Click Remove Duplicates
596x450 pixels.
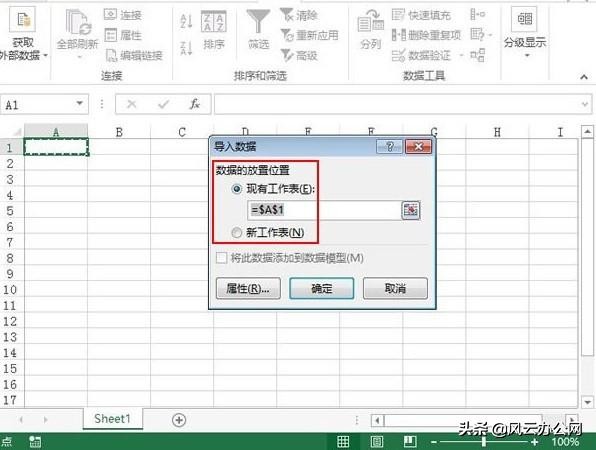(426, 35)
